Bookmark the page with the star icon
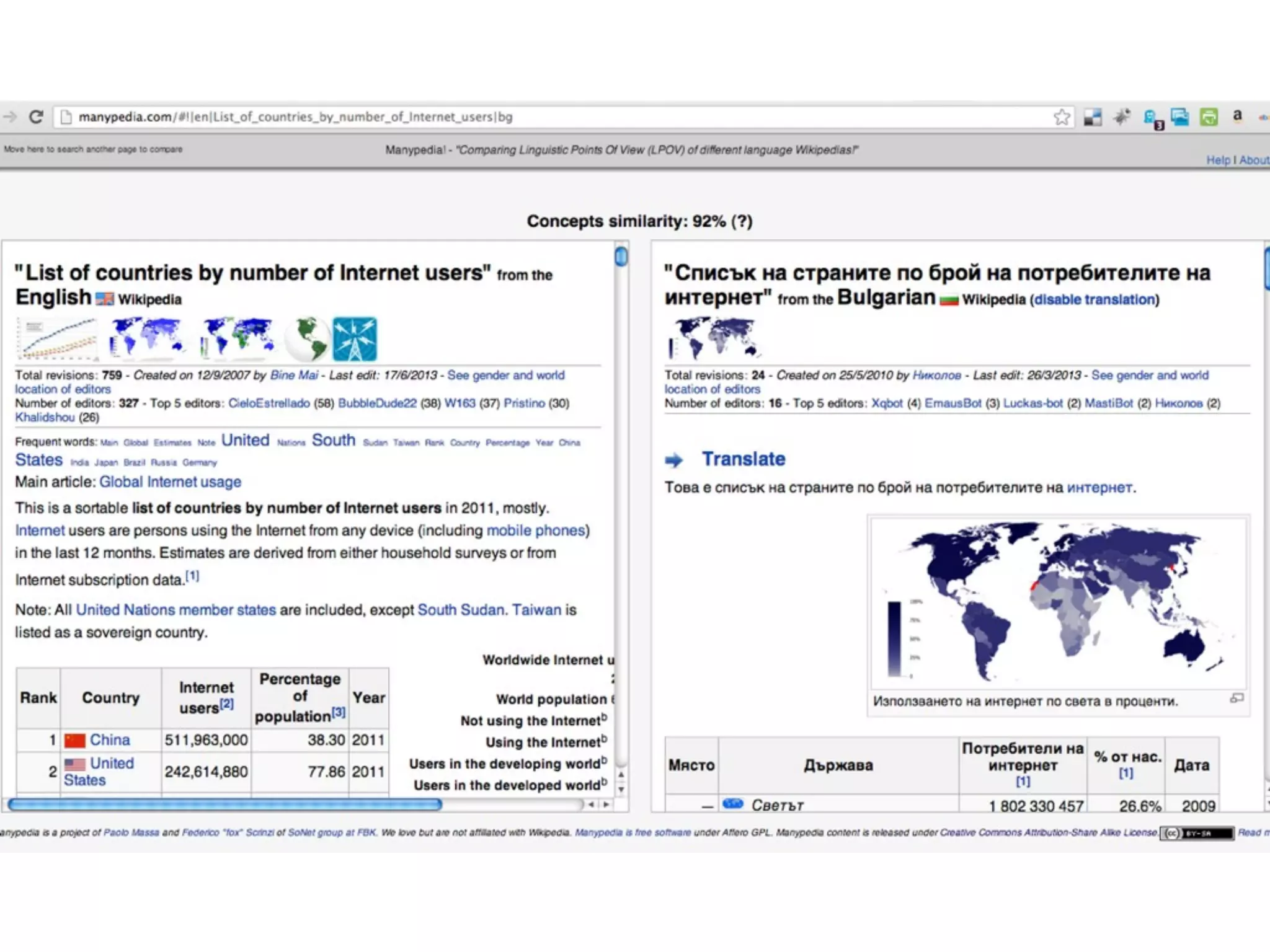The width and height of the screenshot is (1270, 952). pos(1062,117)
